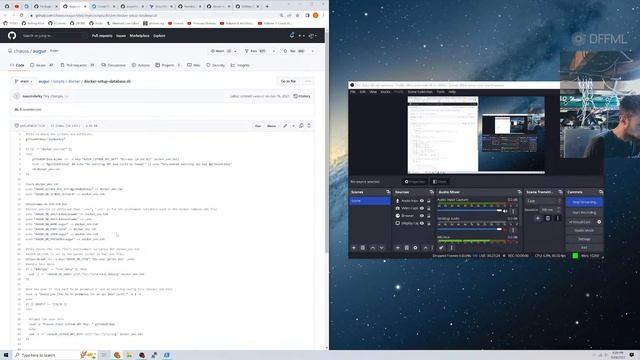
Task: Click the Go to file button
Action: point(288,81)
